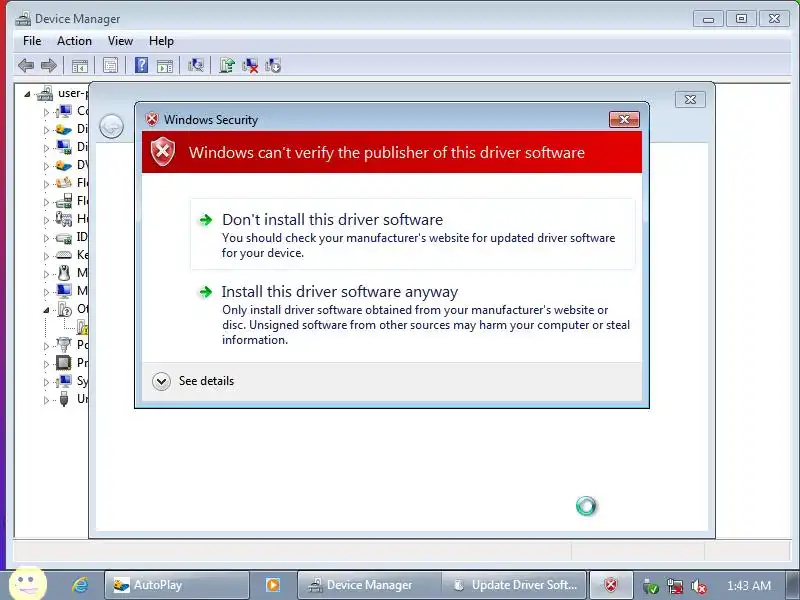Switch to AutoPlay taskbar button
Image resolution: width=800 pixels, height=600 pixels.
click(x=177, y=585)
